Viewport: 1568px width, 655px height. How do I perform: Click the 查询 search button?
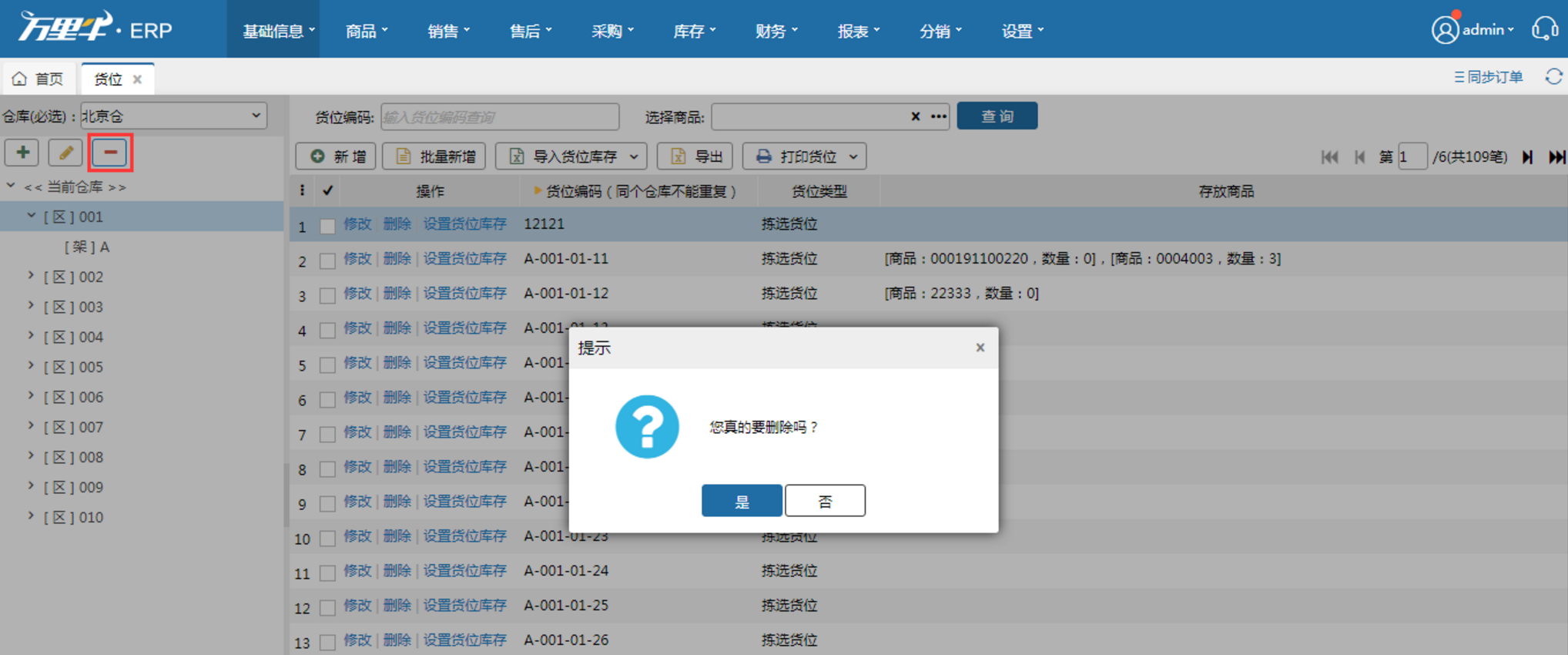pos(997,116)
